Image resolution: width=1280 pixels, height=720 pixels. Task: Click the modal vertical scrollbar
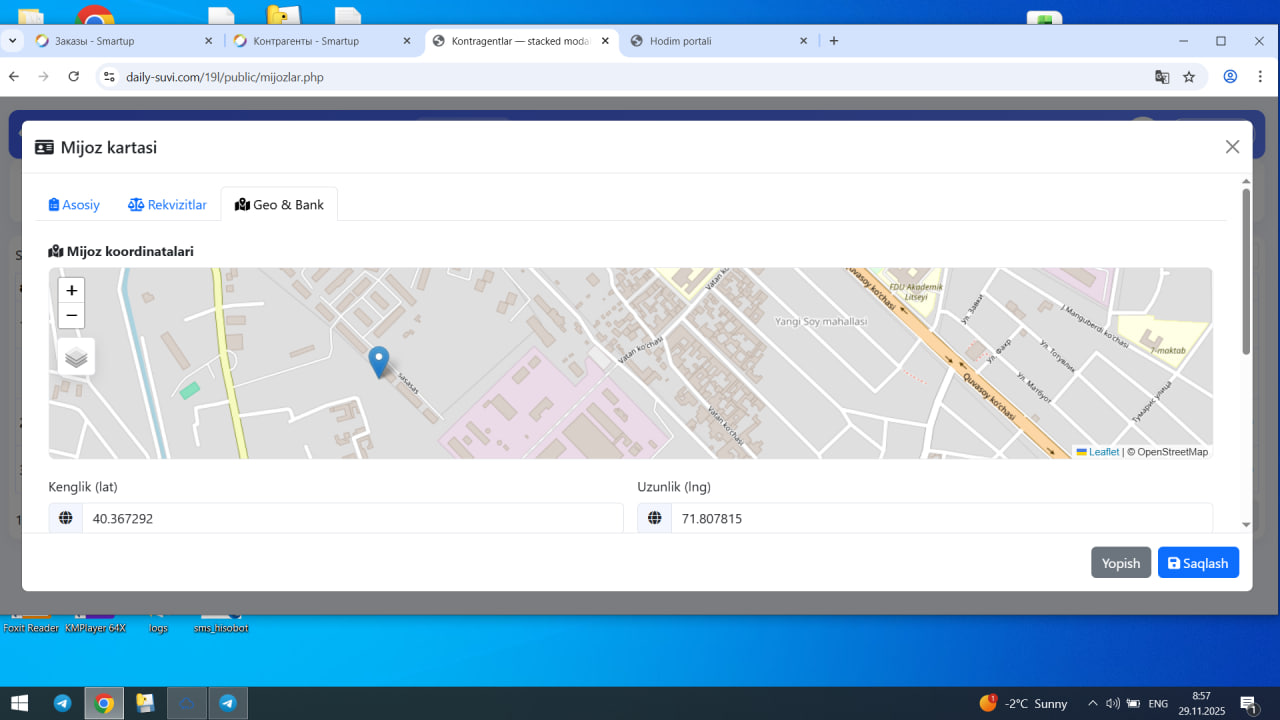pos(1246,270)
